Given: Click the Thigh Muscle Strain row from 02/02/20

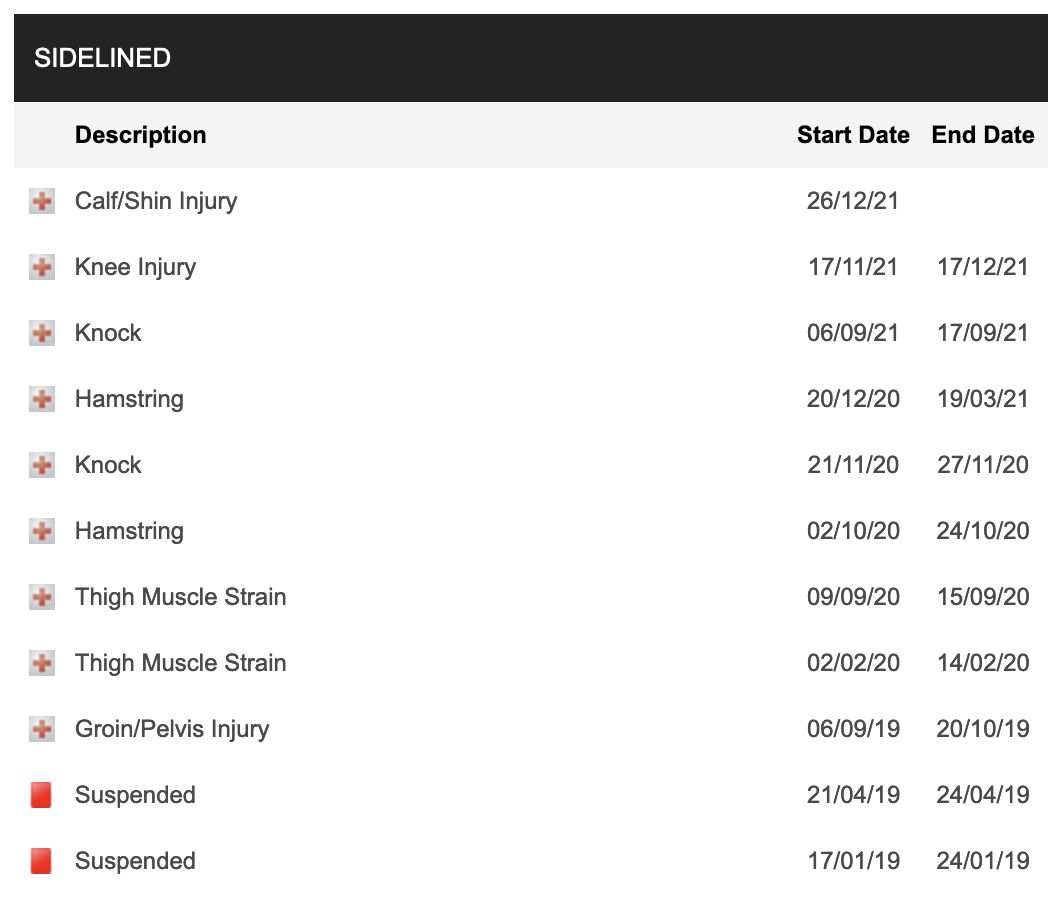Looking at the screenshot, I should point(530,663).
